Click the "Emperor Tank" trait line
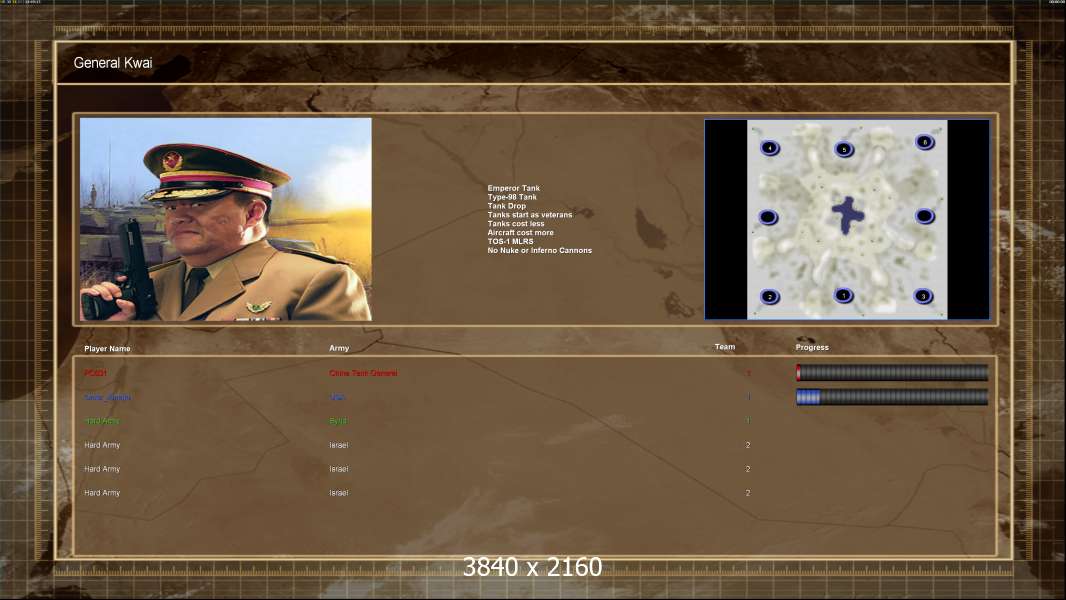 coord(513,188)
